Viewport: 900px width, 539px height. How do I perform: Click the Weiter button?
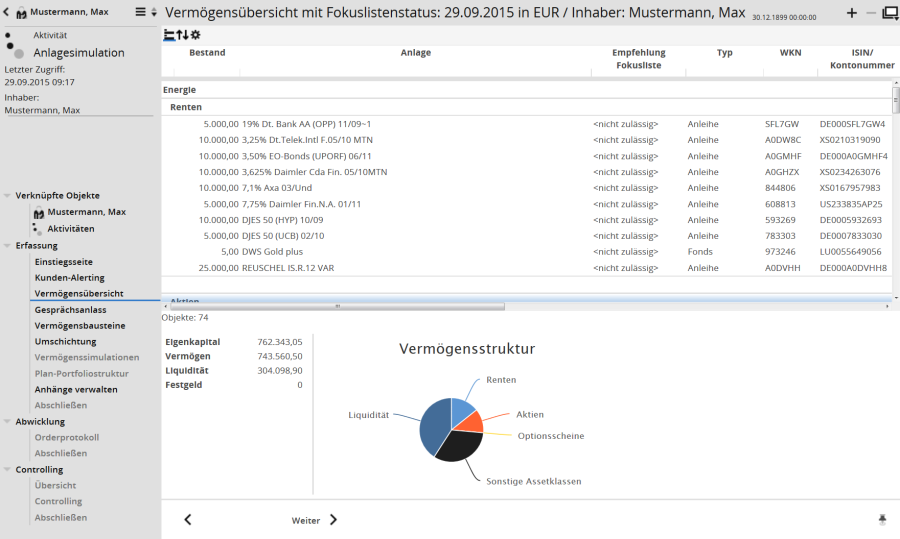click(x=314, y=520)
